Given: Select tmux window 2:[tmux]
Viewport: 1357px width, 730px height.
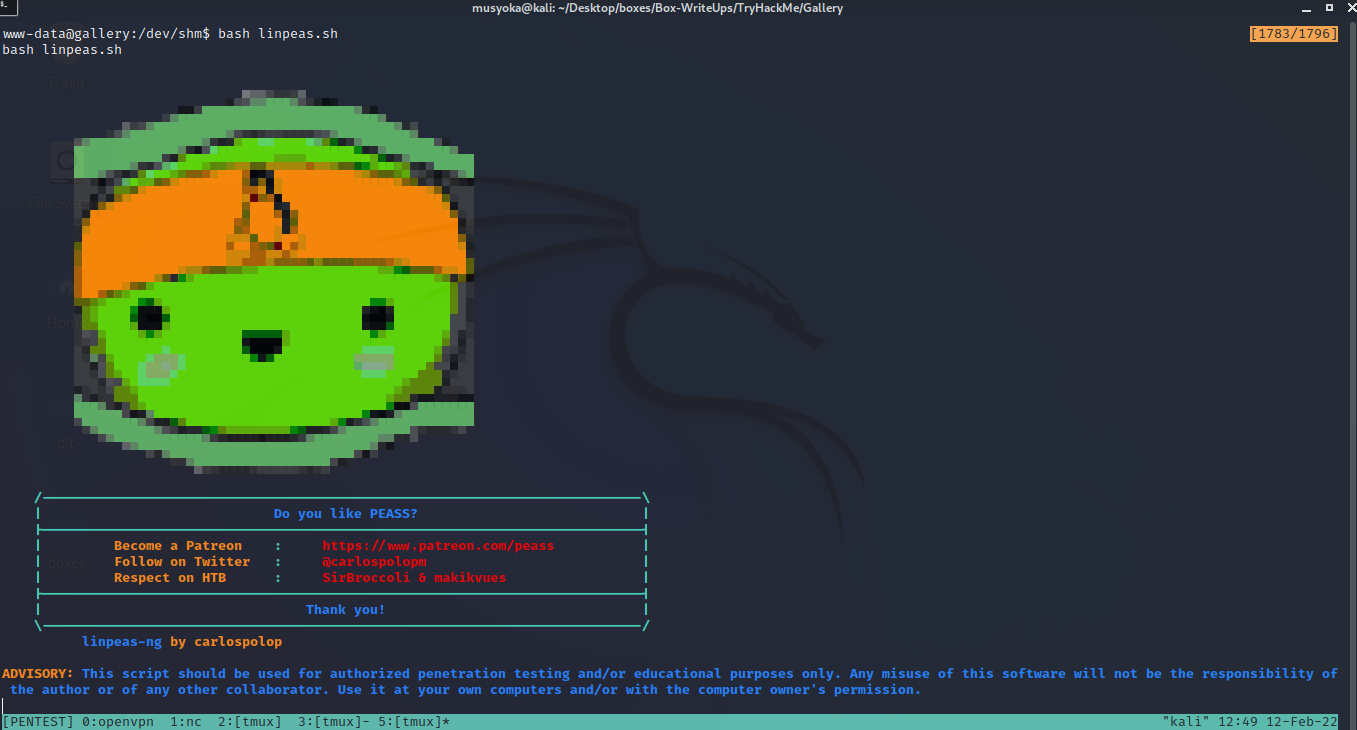Looking at the screenshot, I should 250,722.
